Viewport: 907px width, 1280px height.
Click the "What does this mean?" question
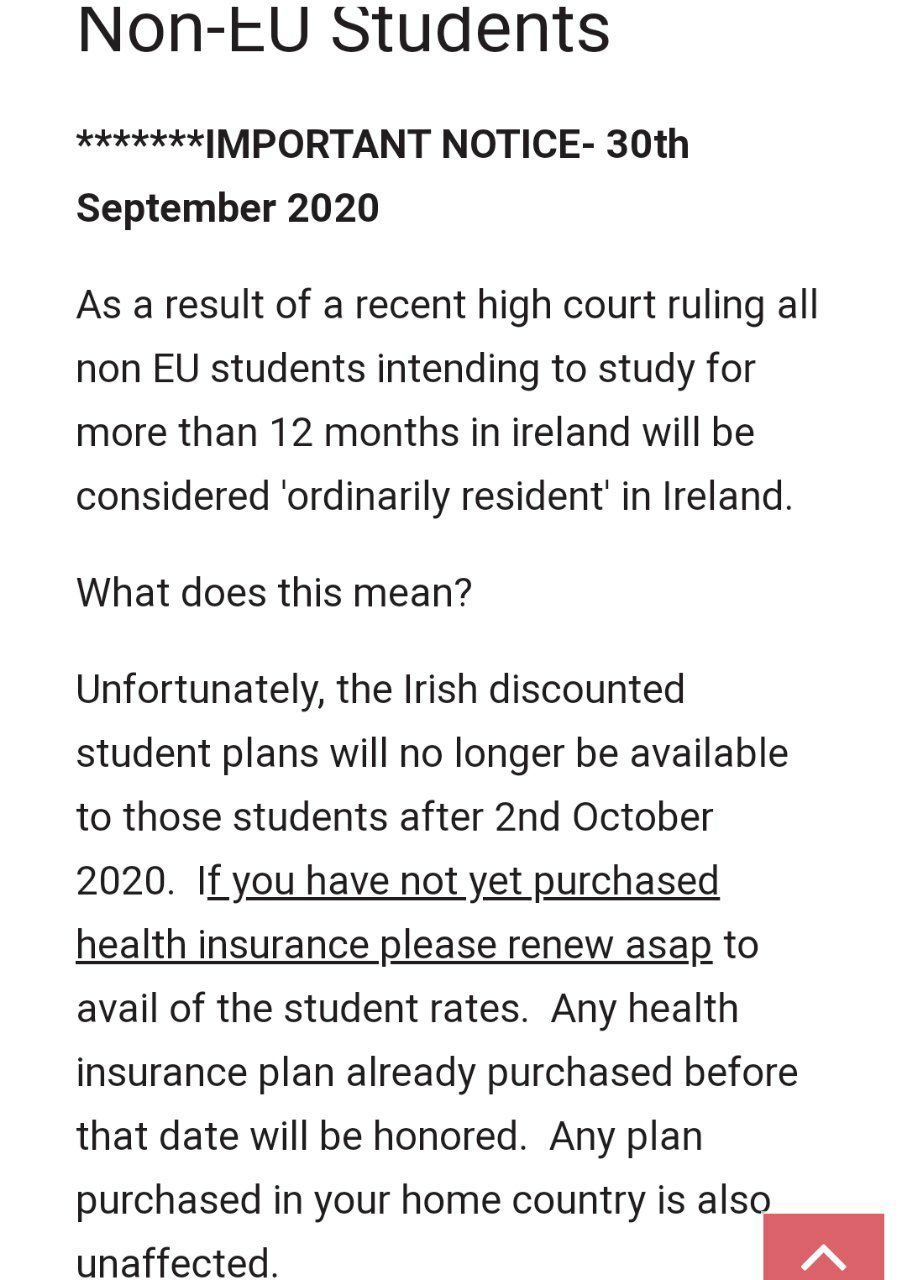coord(274,593)
